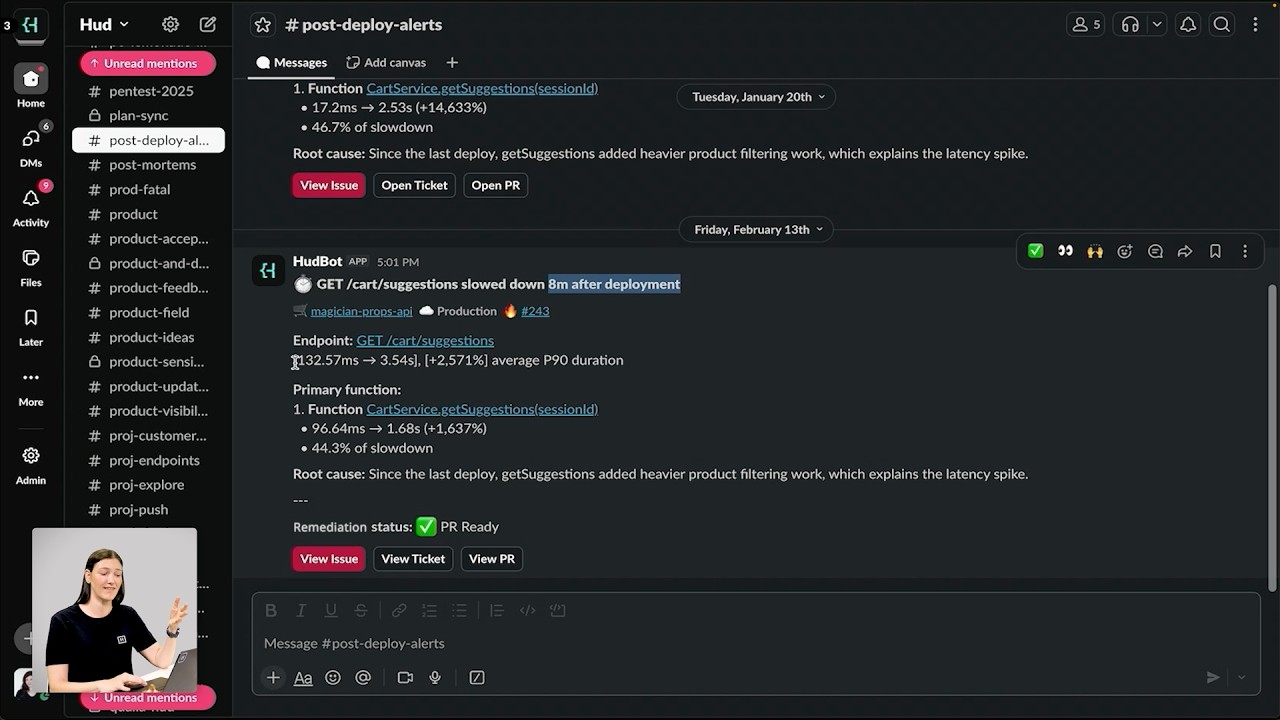This screenshot has height=720, width=1280.
Task: Toggle italic formatting in composer
Action: [301, 610]
